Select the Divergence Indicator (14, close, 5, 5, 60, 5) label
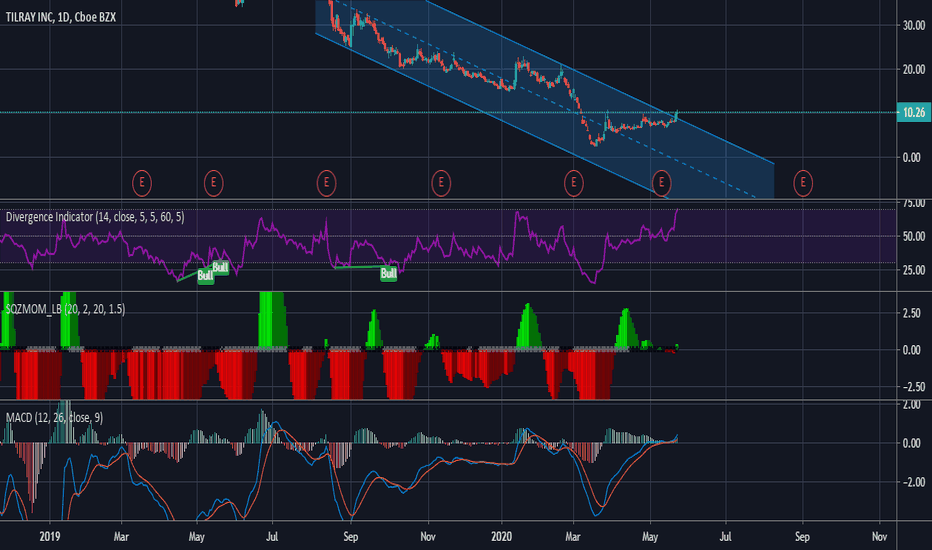 (x=95, y=217)
